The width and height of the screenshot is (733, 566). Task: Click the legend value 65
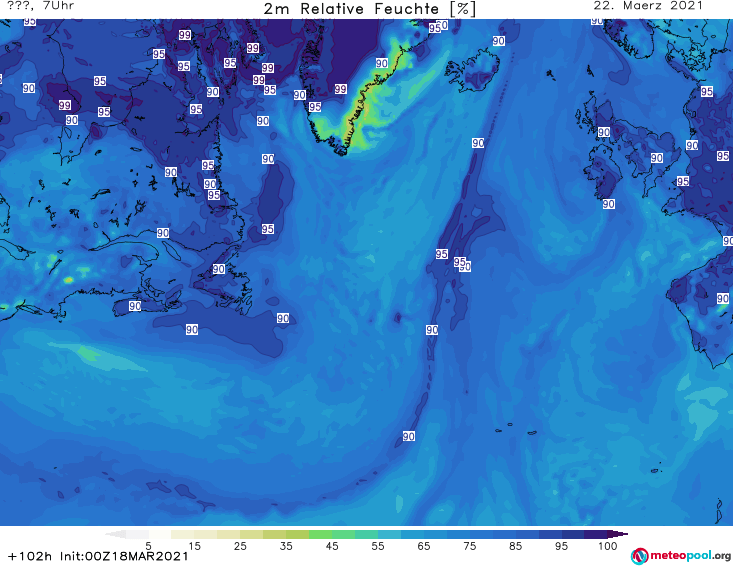coord(424,546)
